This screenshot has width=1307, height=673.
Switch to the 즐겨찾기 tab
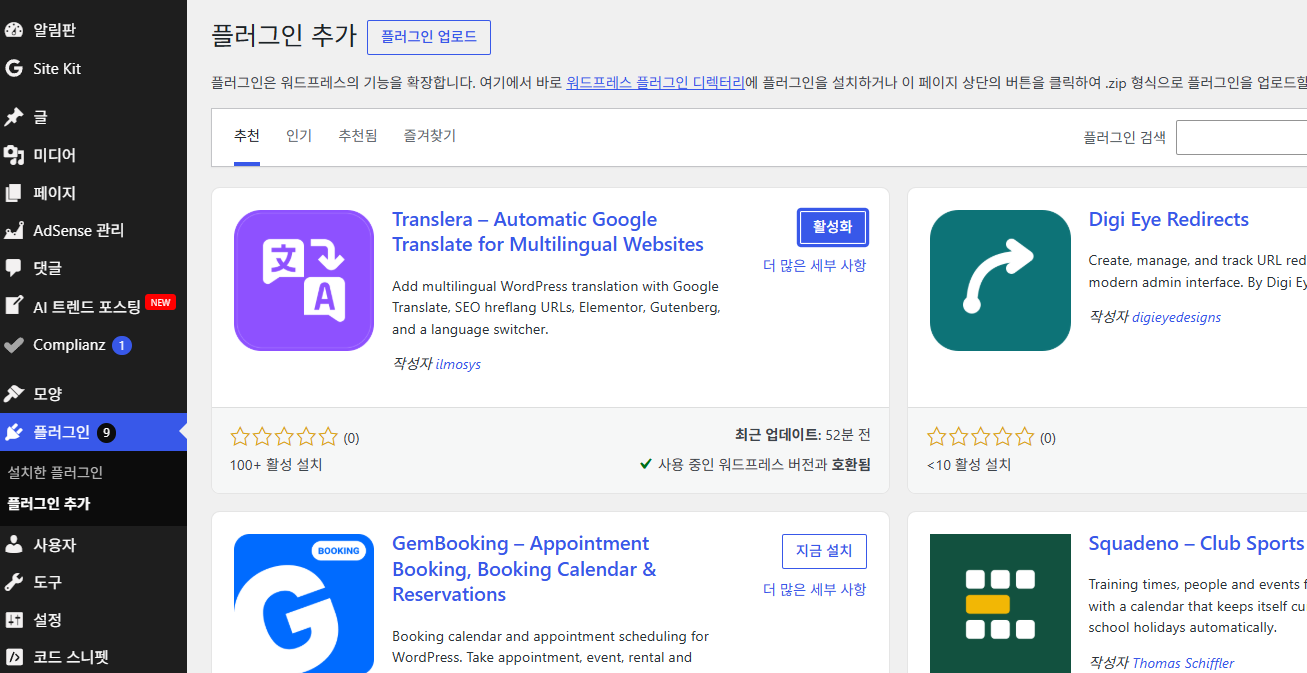click(430, 136)
